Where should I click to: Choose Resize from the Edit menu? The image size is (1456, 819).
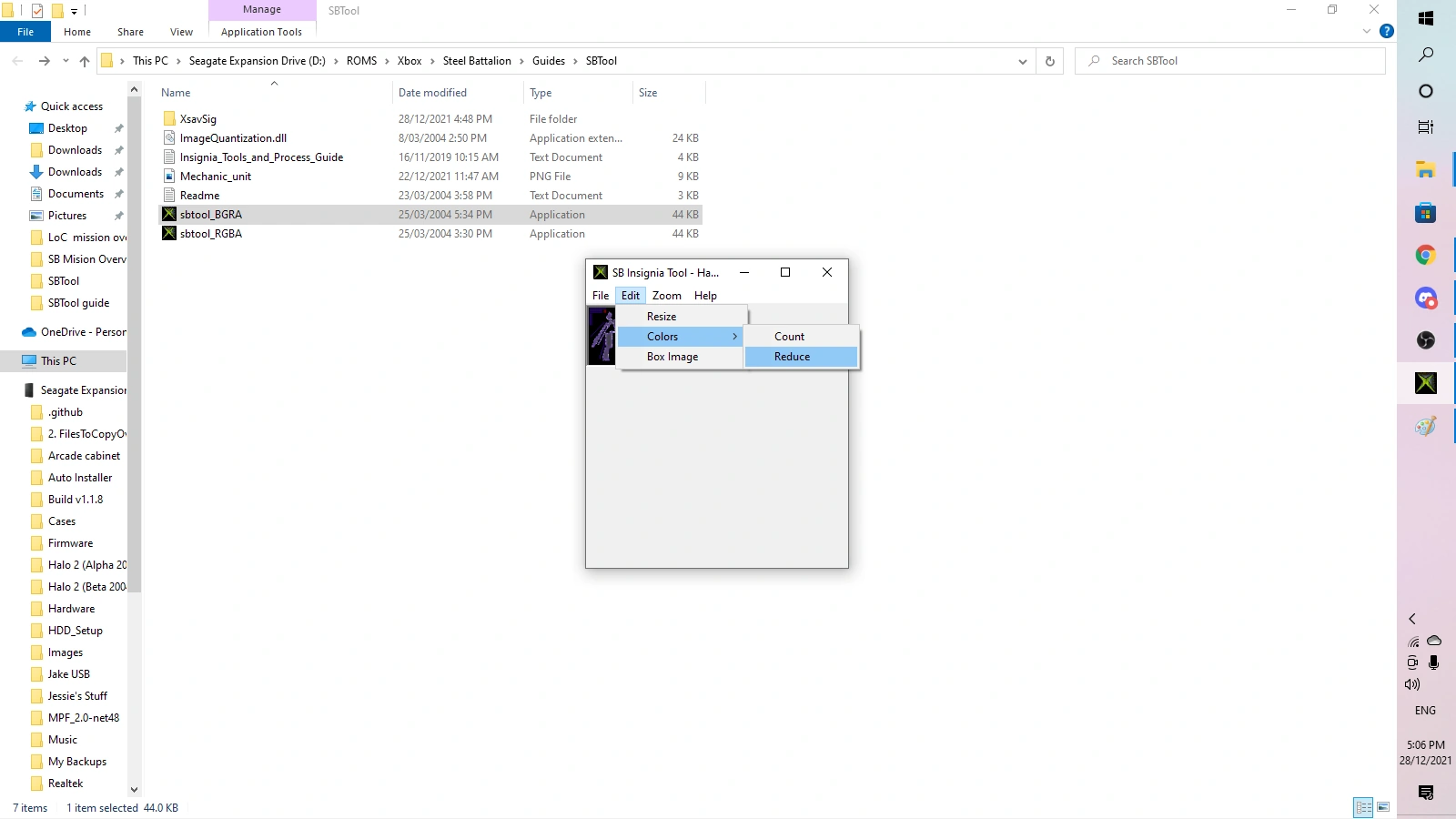coord(681,317)
